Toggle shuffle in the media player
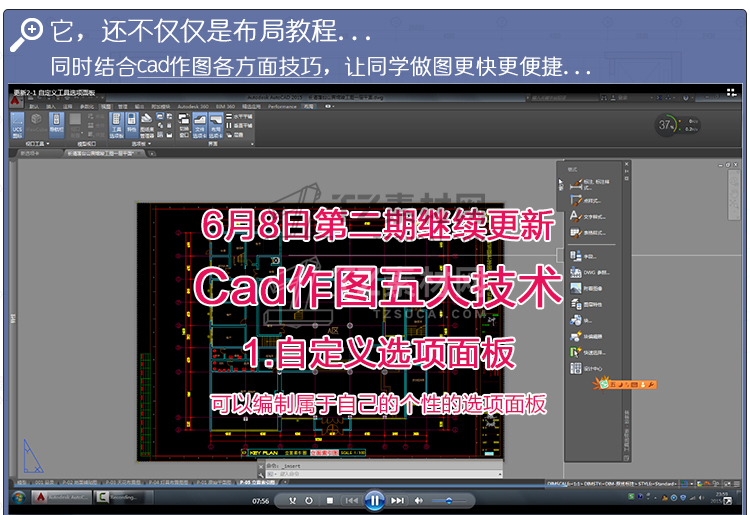 point(293,501)
